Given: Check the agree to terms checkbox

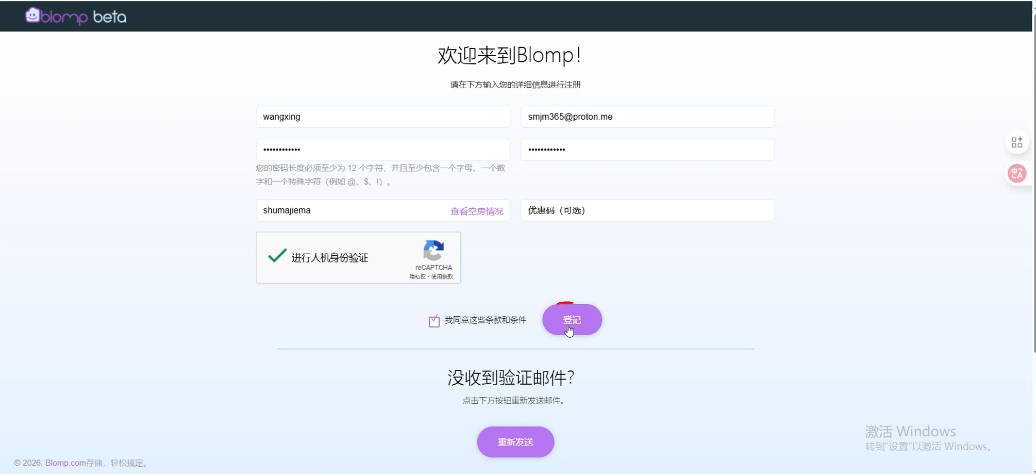Looking at the screenshot, I should coord(434,321).
